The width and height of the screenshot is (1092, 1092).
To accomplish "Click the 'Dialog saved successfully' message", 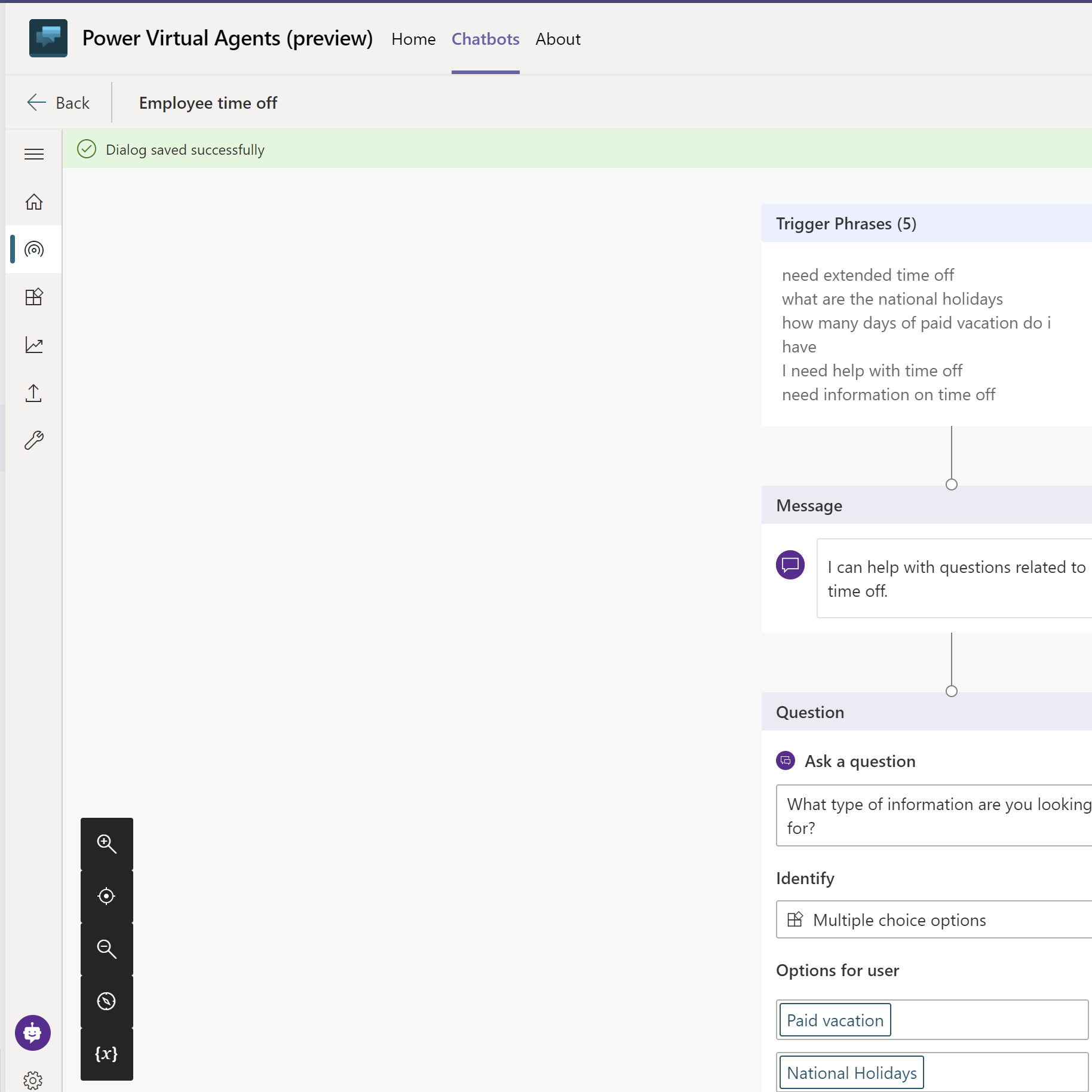I will 185,149.
